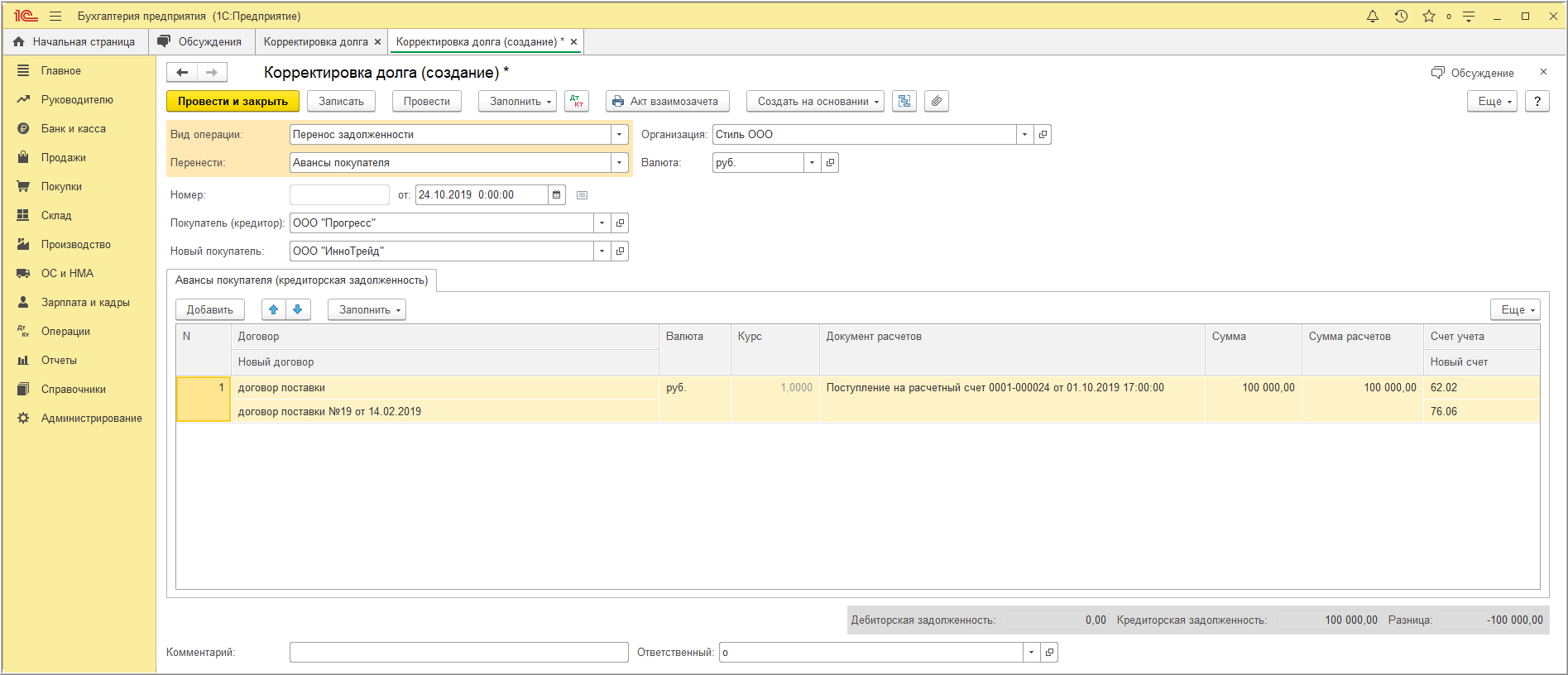Open the Создать на основании dropdown

(814, 101)
